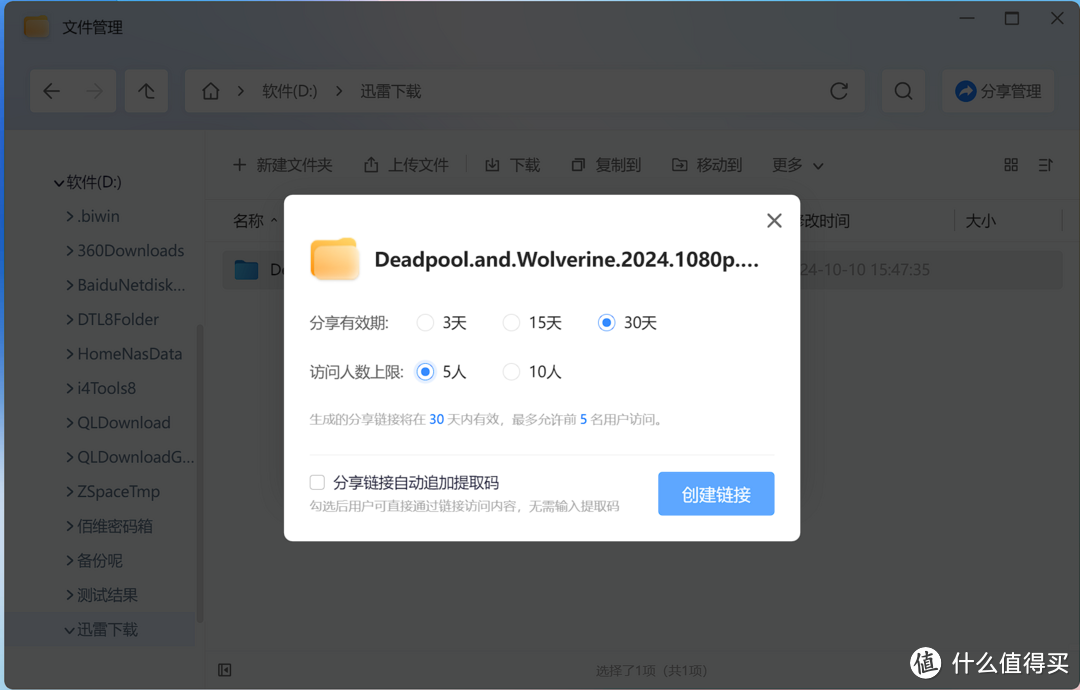Click 软件(D:) in the breadcrumb path
The width and height of the screenshot is (1080, 690).
point(290,89)
